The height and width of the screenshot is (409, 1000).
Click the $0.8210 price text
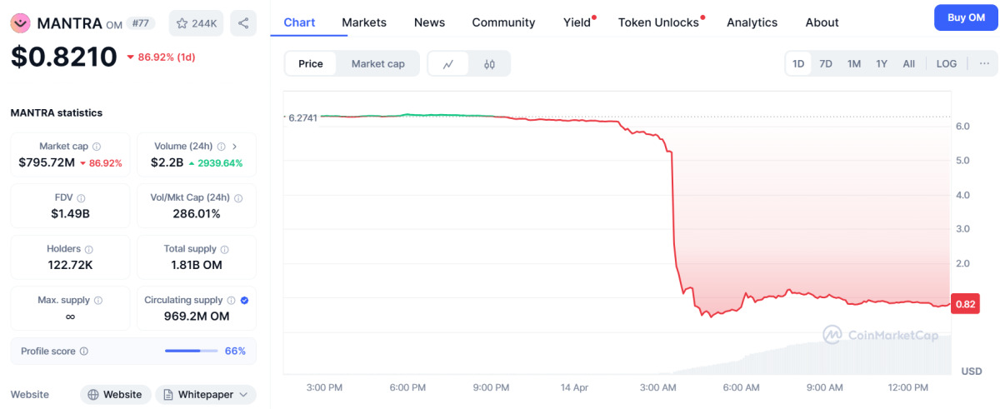coord(64,57)
